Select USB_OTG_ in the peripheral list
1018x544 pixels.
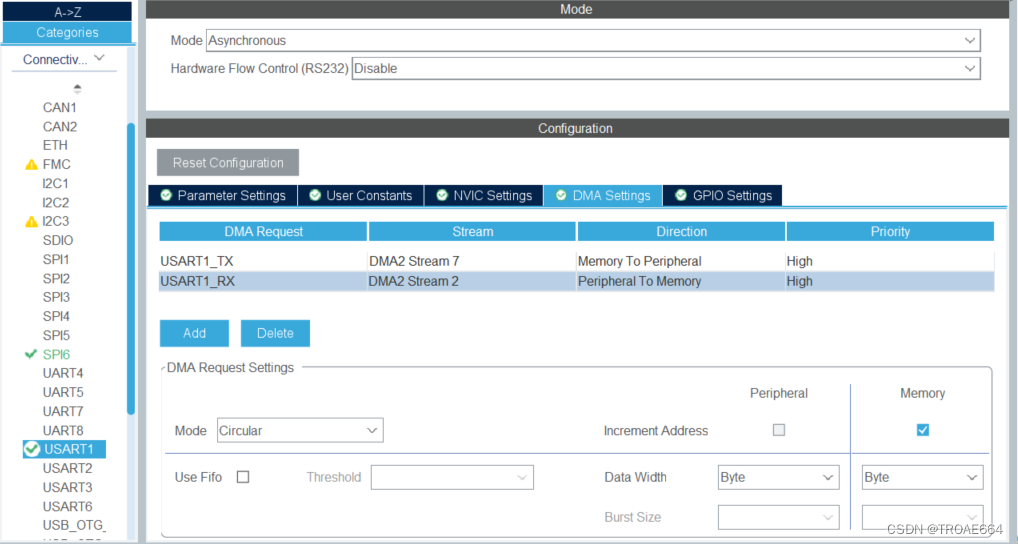pyautogui.click(x=74, y=525)
